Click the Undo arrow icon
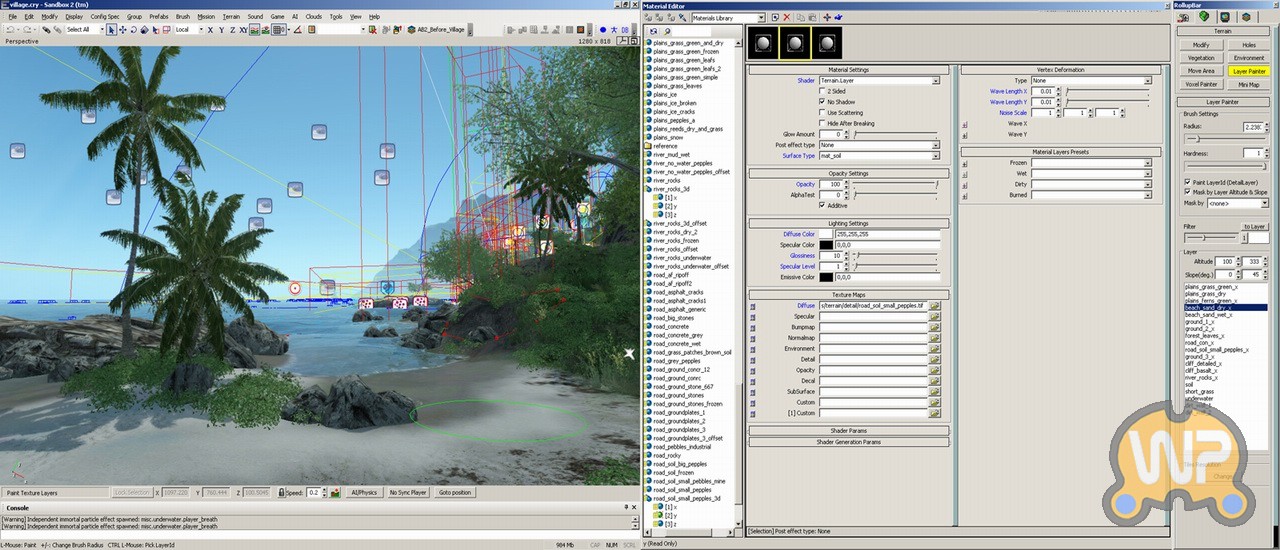Screen dimensions: 1280x550 10,30
